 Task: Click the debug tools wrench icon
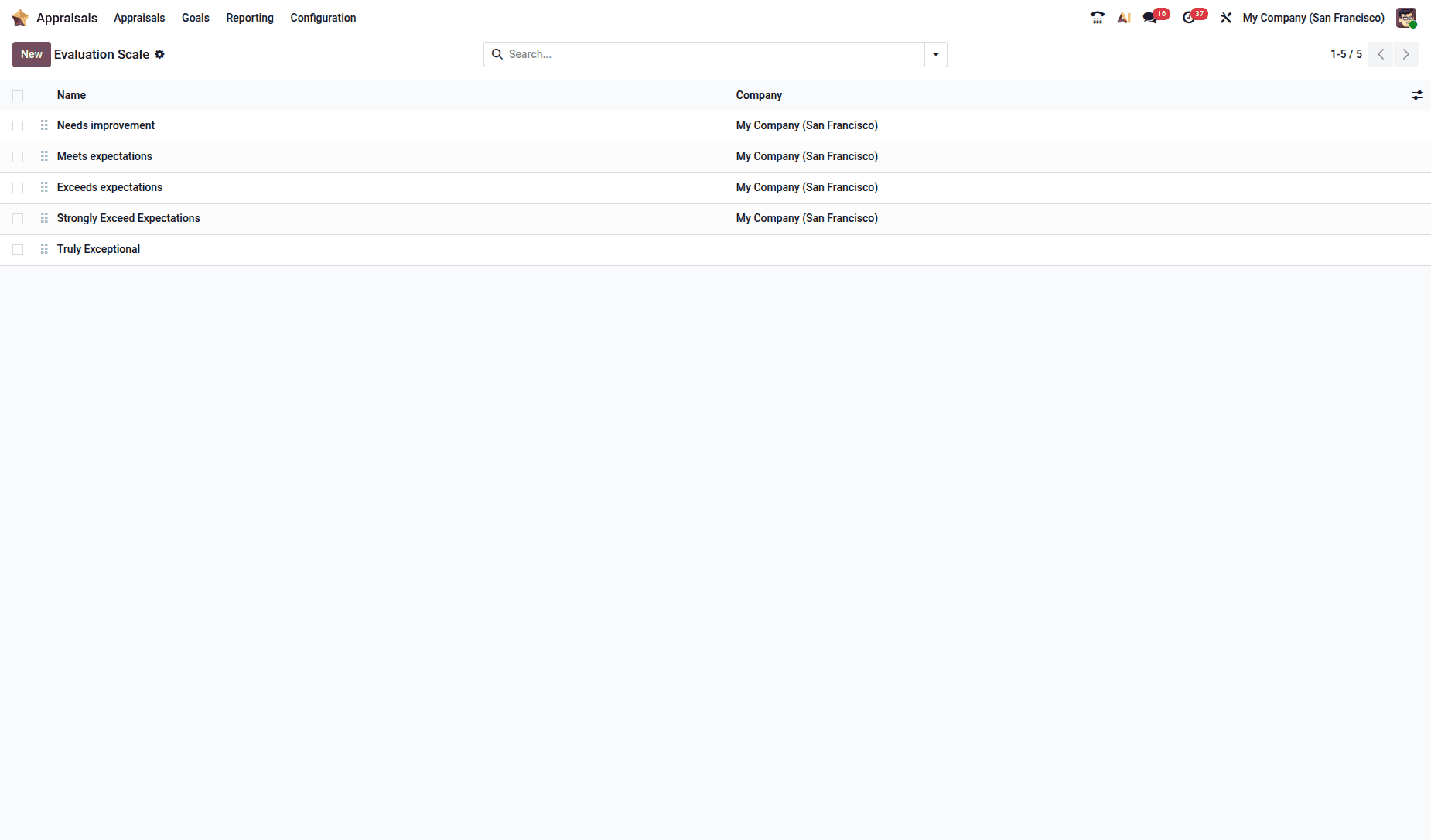[1226, 18]
